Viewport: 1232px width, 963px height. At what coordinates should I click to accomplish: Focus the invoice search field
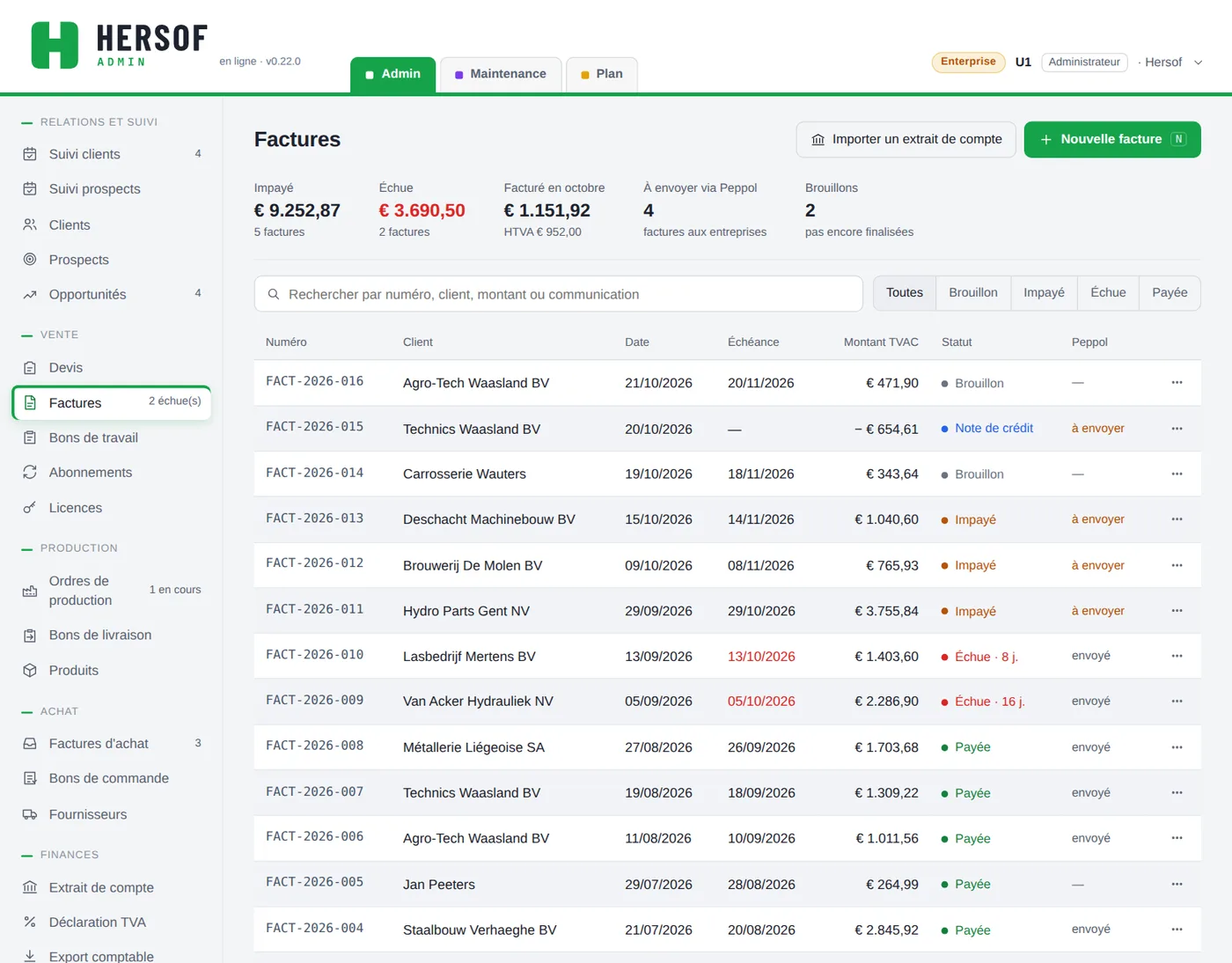pyautogui.click(x=559, y=294)
